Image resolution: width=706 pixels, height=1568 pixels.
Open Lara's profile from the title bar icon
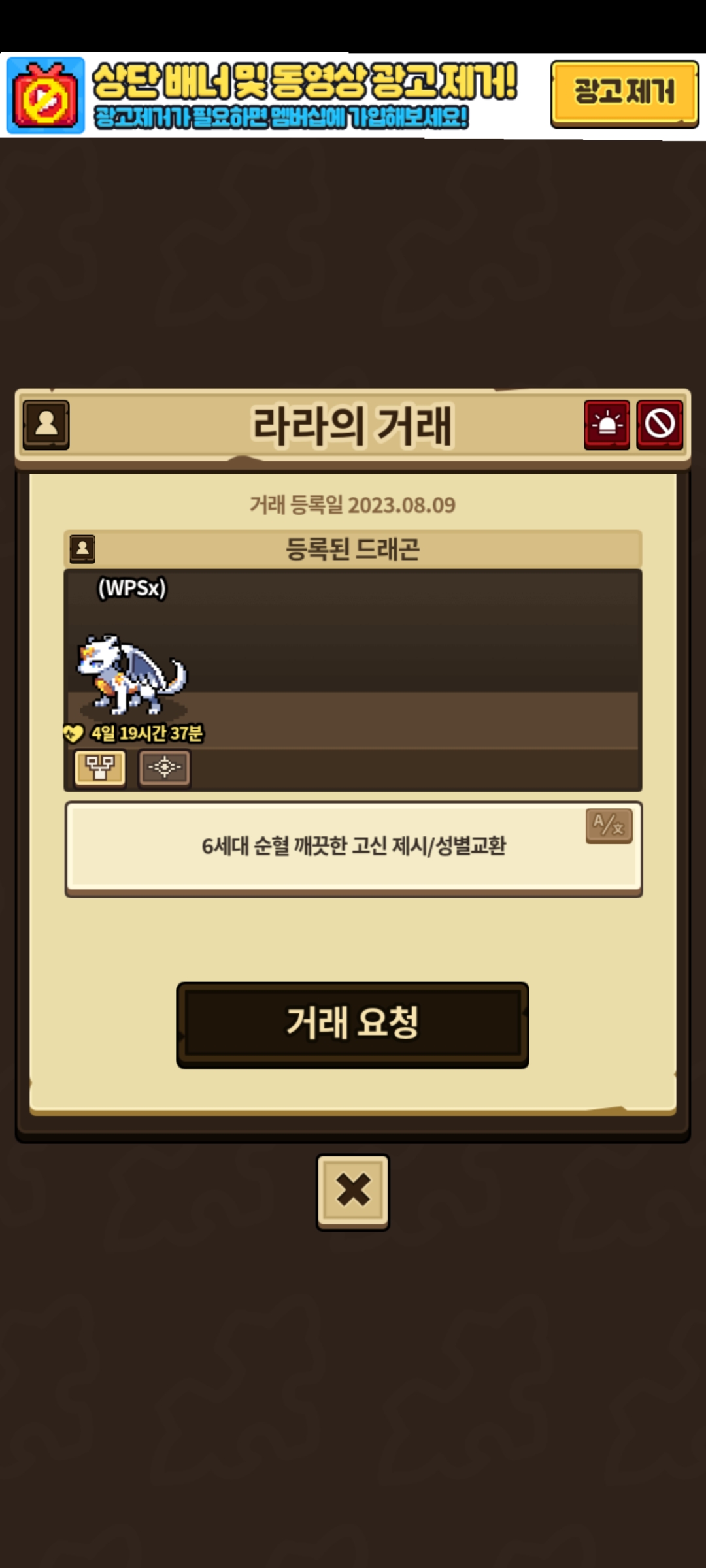pos(46,425)
